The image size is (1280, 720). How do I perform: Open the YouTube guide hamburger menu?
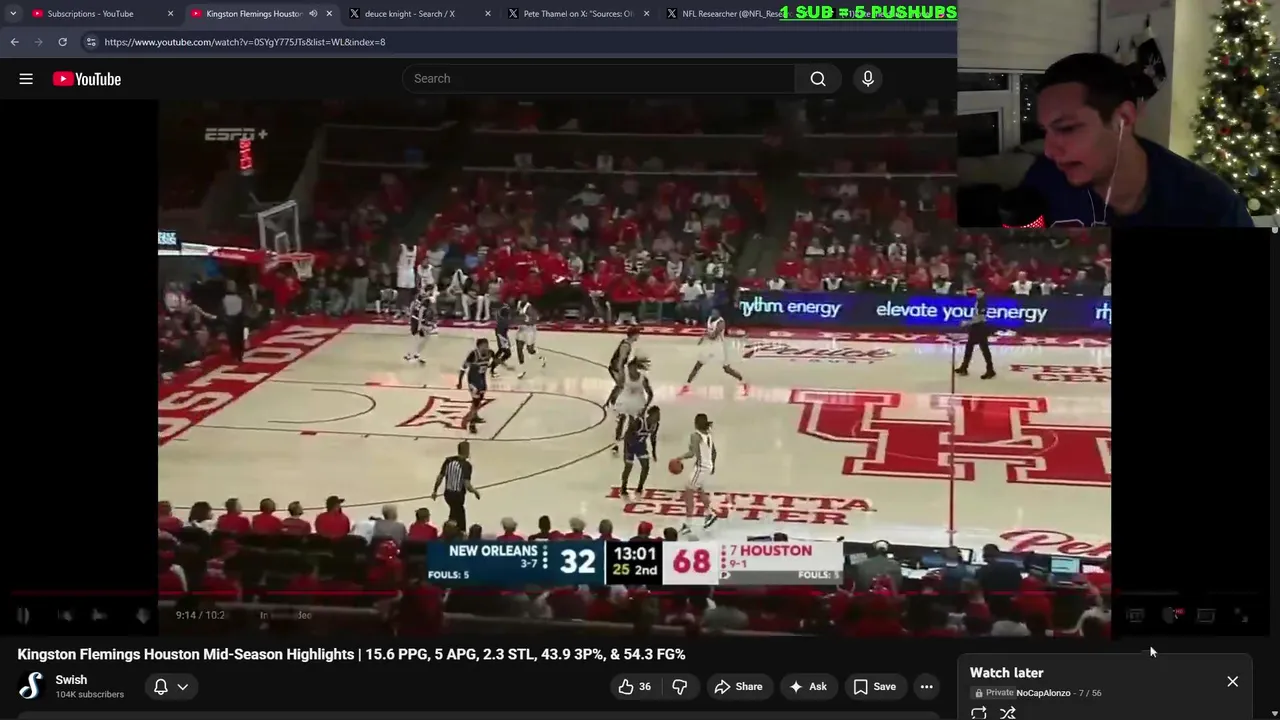pyautogui.click(x=26, y=79)
